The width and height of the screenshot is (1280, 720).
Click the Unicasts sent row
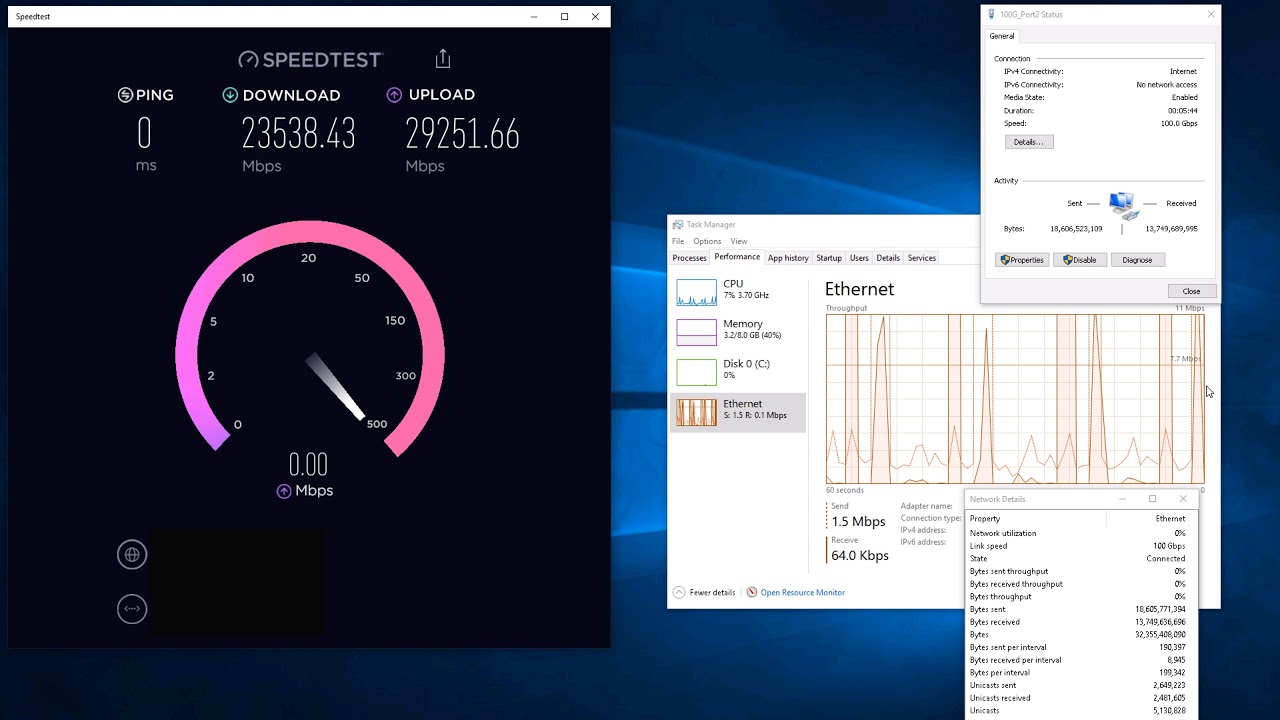1078,685
